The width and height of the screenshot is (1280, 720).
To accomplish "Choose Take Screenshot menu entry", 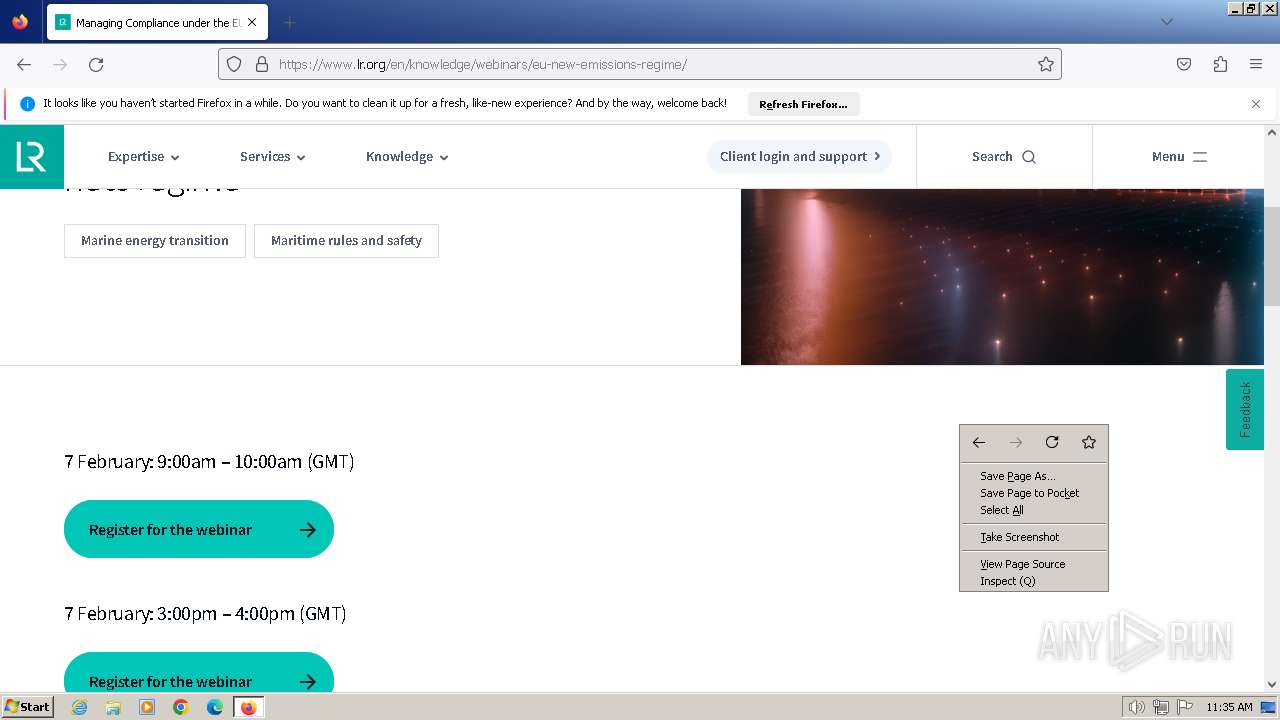I will click(1034, 538).
